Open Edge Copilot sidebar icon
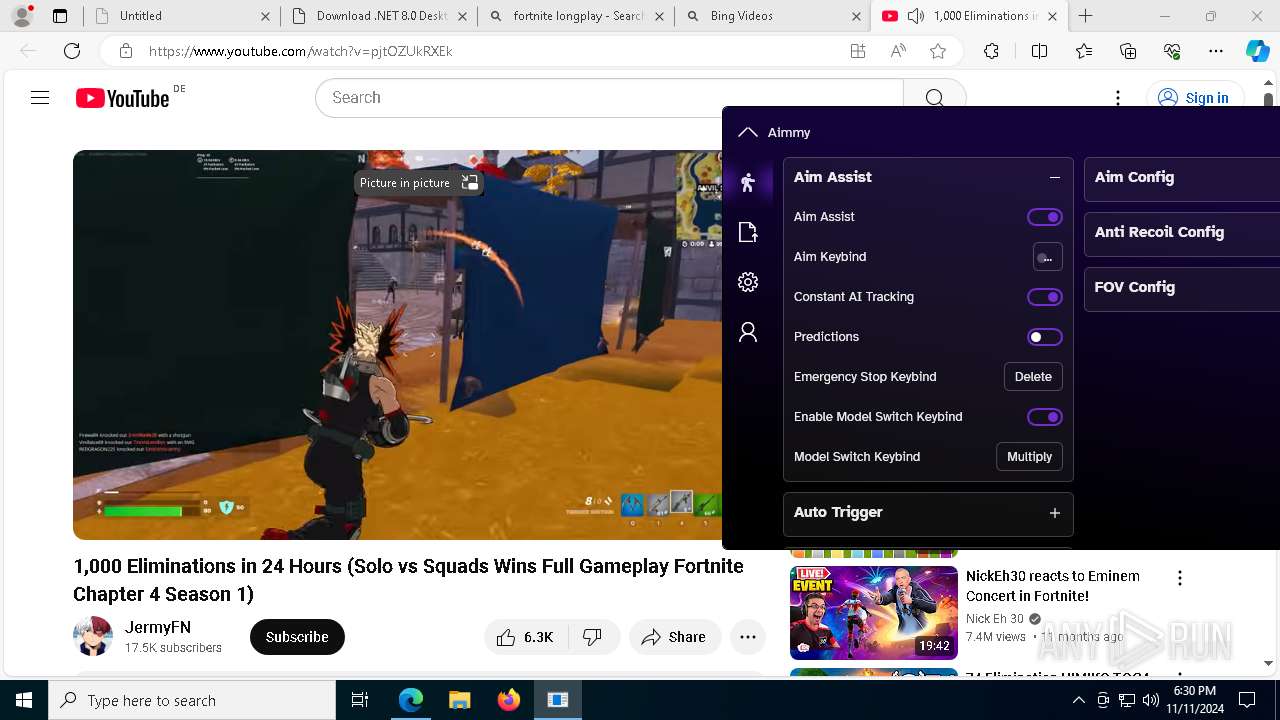The height and width of the screenshot is (720, 1280). tap(1257, 51)
